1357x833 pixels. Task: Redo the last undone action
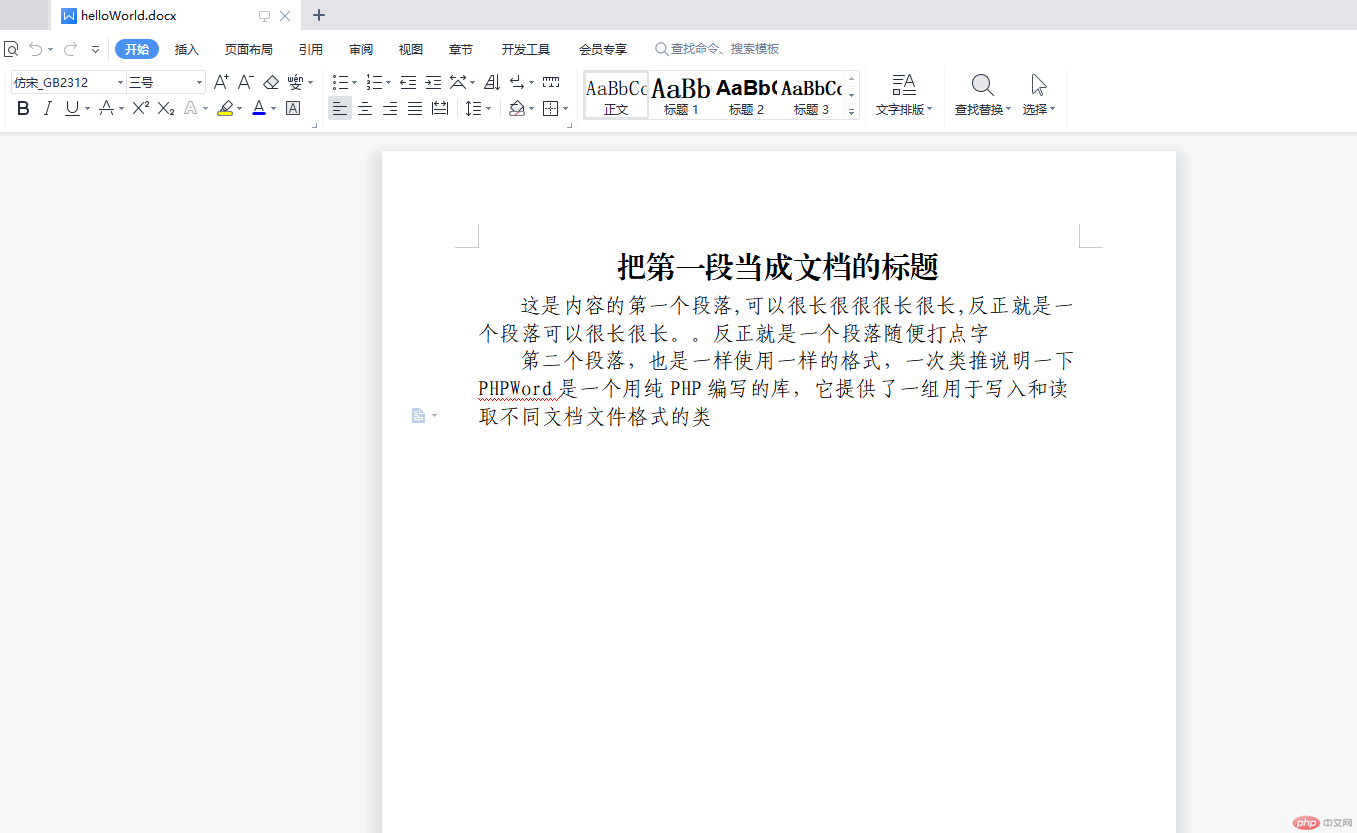[70, 49]
